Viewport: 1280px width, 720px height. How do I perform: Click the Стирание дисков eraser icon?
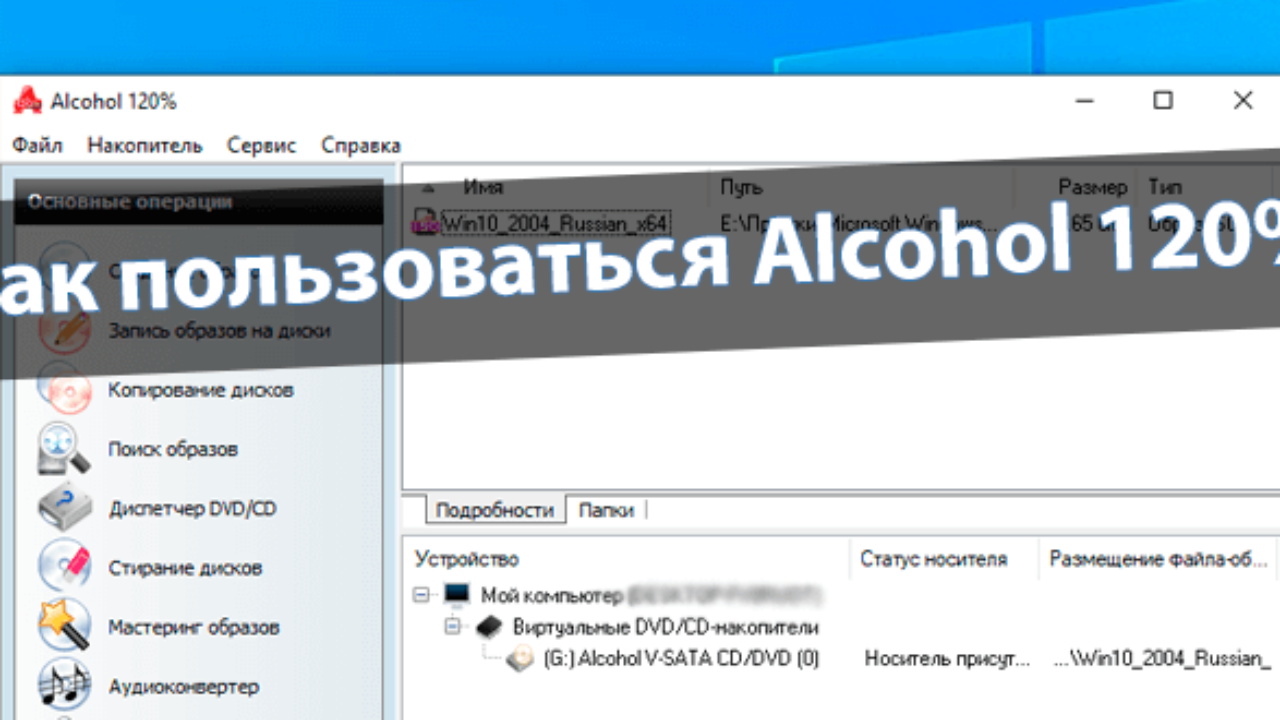(x=65, y=567)
